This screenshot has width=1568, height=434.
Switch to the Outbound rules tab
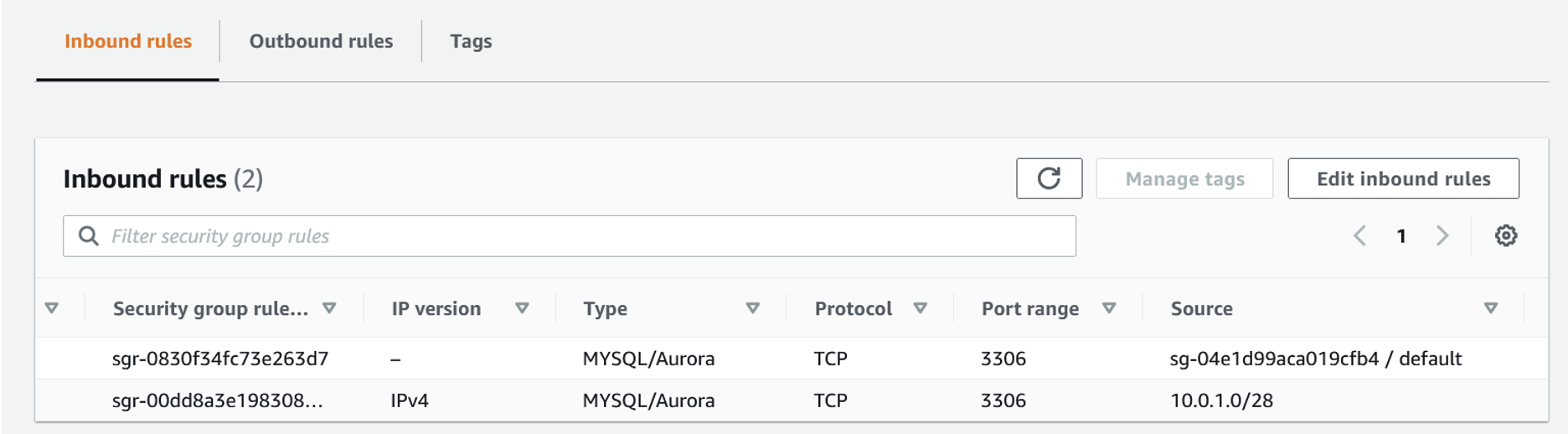(321, 41)
